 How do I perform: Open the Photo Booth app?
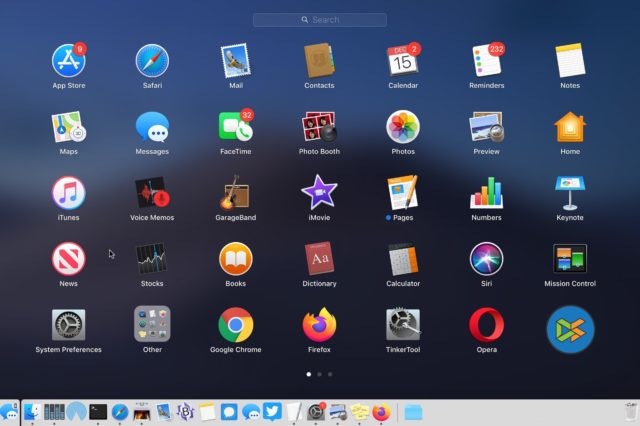(319, 126)
